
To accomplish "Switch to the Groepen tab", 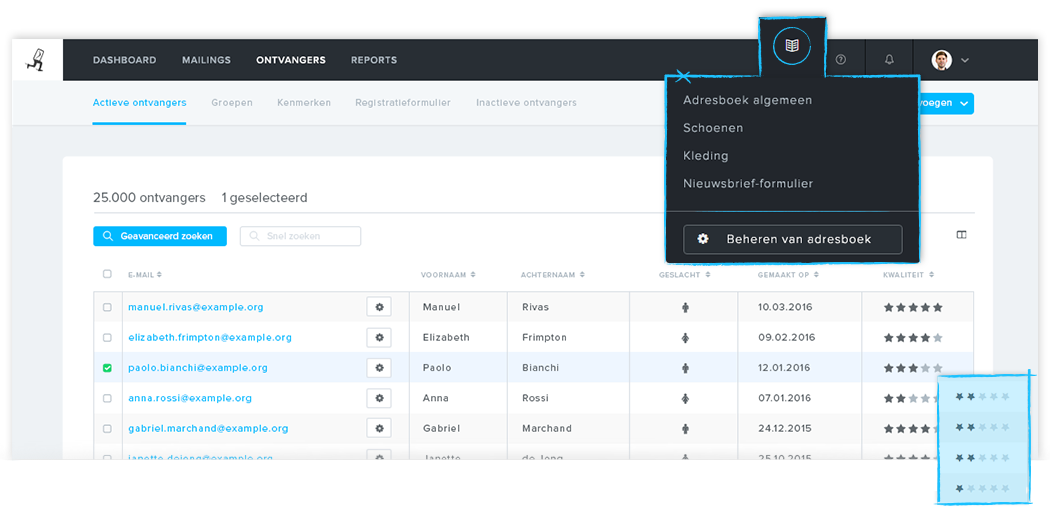I will point(231,103).
